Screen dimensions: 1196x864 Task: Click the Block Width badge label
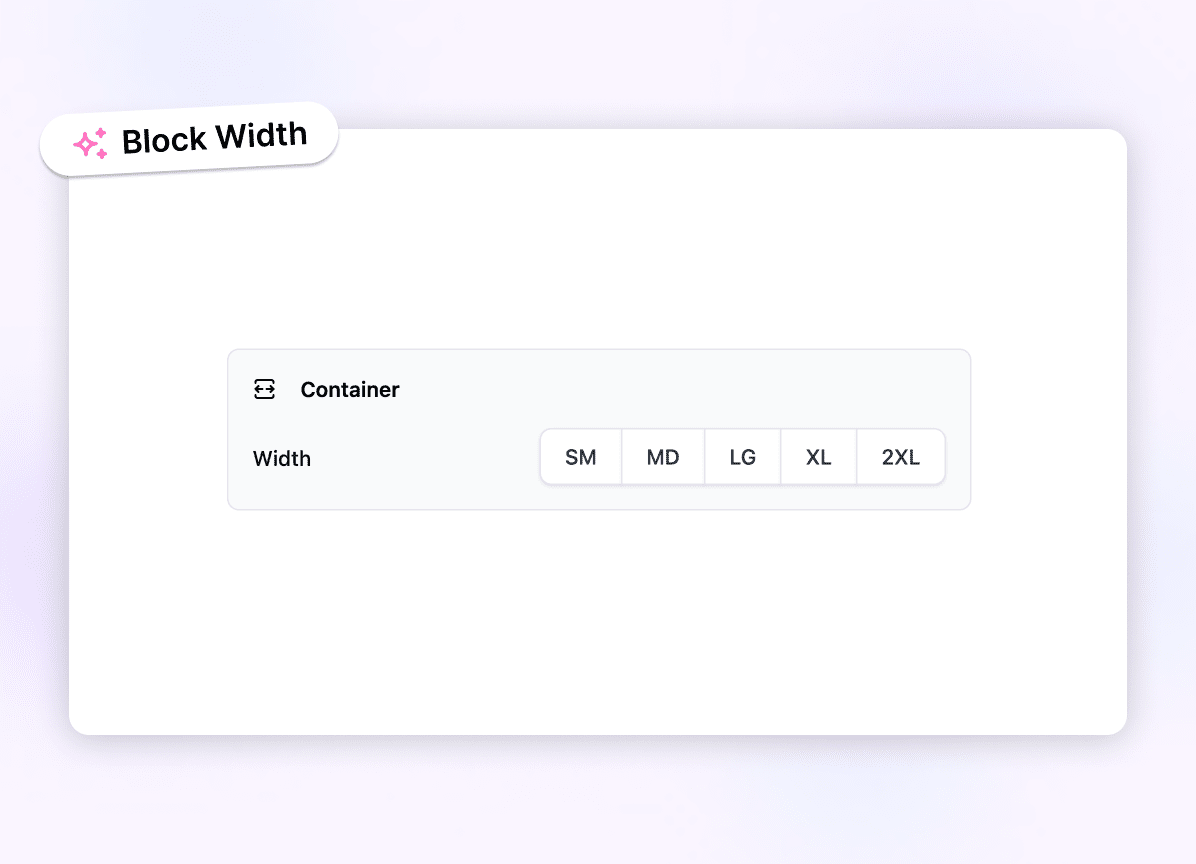pyautogui.click(x=214, y=138)
